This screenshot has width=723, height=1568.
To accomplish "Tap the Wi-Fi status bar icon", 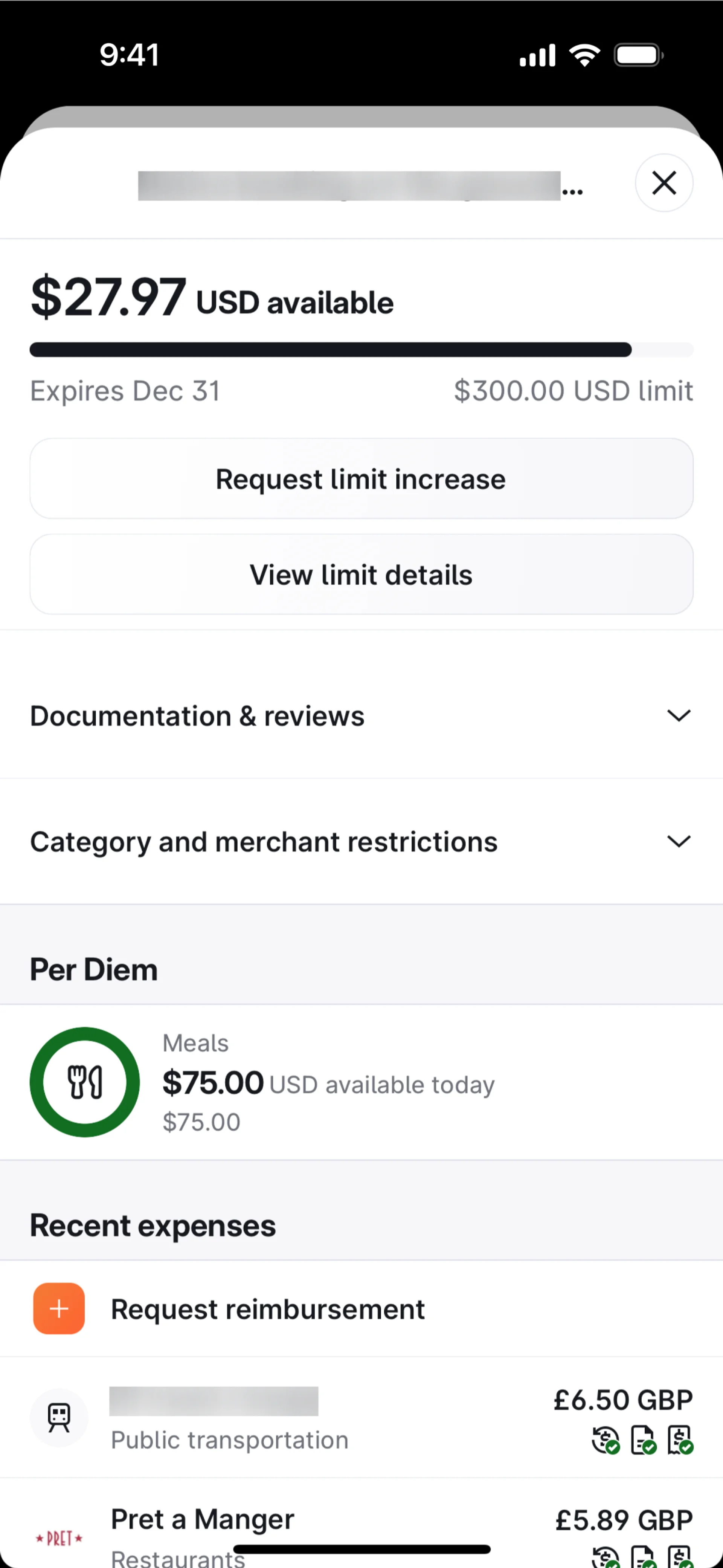I will point(584,55).
